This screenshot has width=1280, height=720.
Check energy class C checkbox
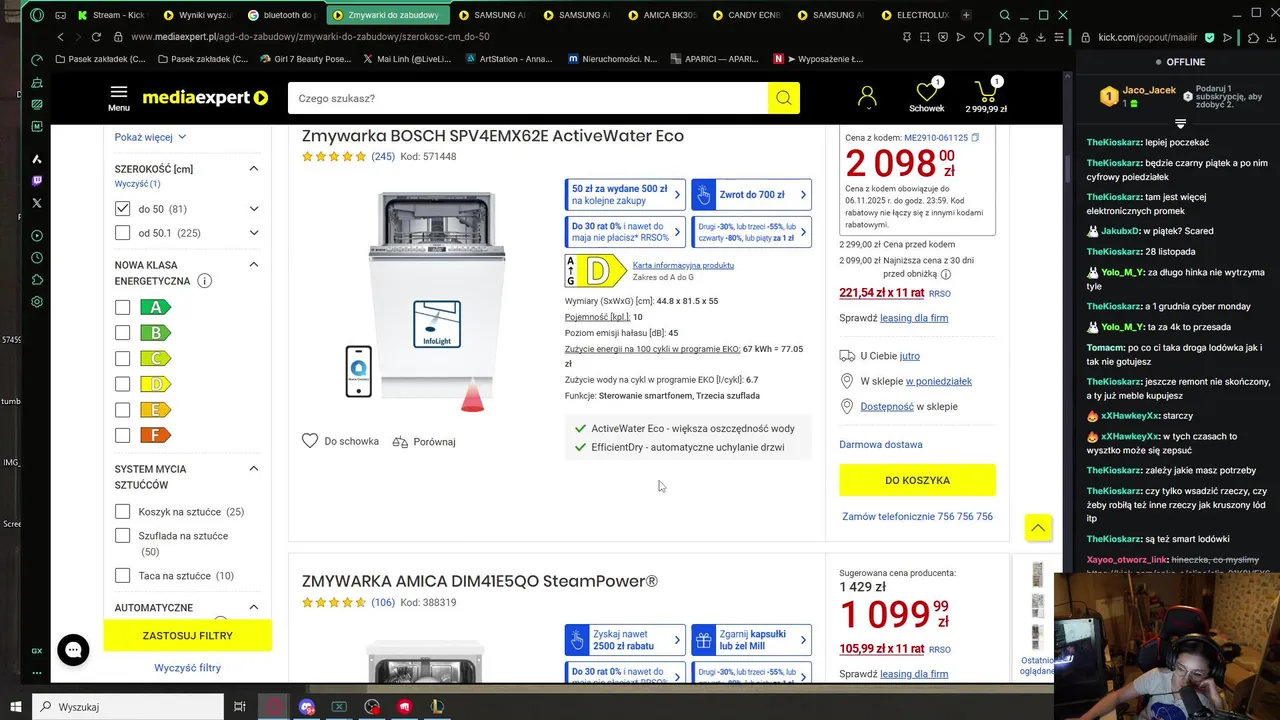point(122,358)
